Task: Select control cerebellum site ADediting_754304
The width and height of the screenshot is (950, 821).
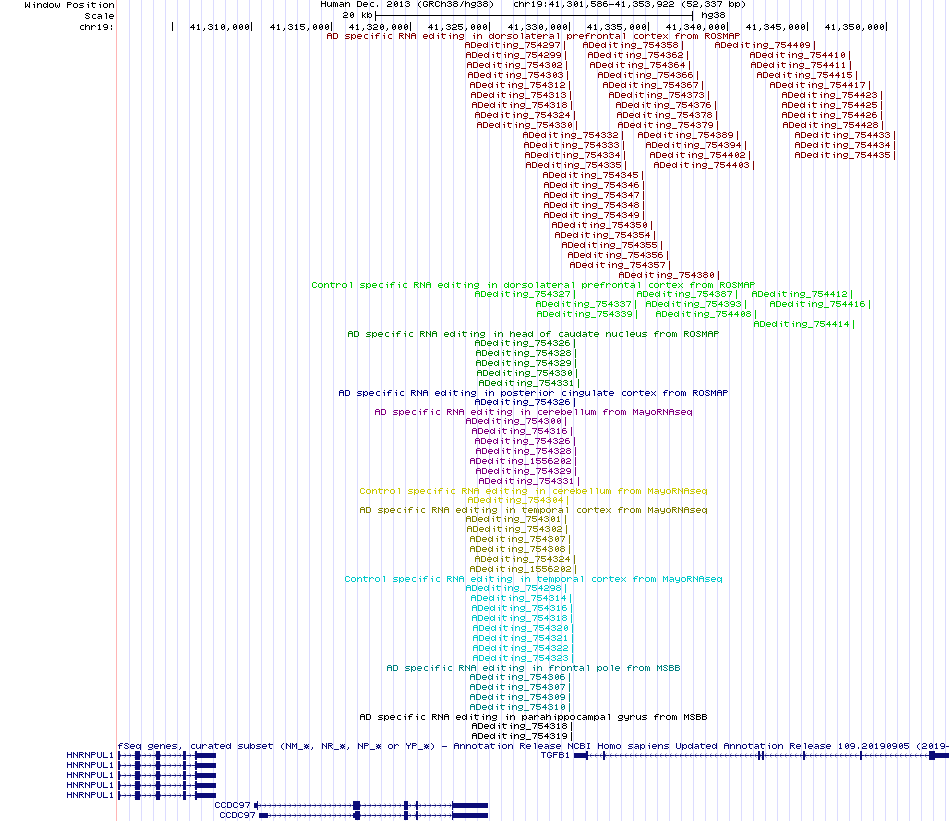Action: [518, 500]
